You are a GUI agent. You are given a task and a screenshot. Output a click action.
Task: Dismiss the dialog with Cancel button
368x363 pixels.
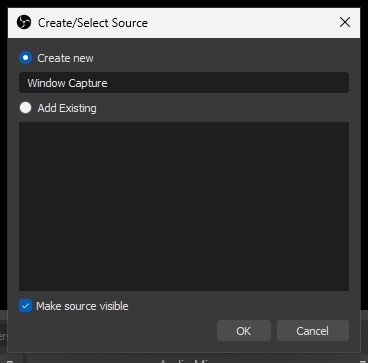click(x=313, y=331)
